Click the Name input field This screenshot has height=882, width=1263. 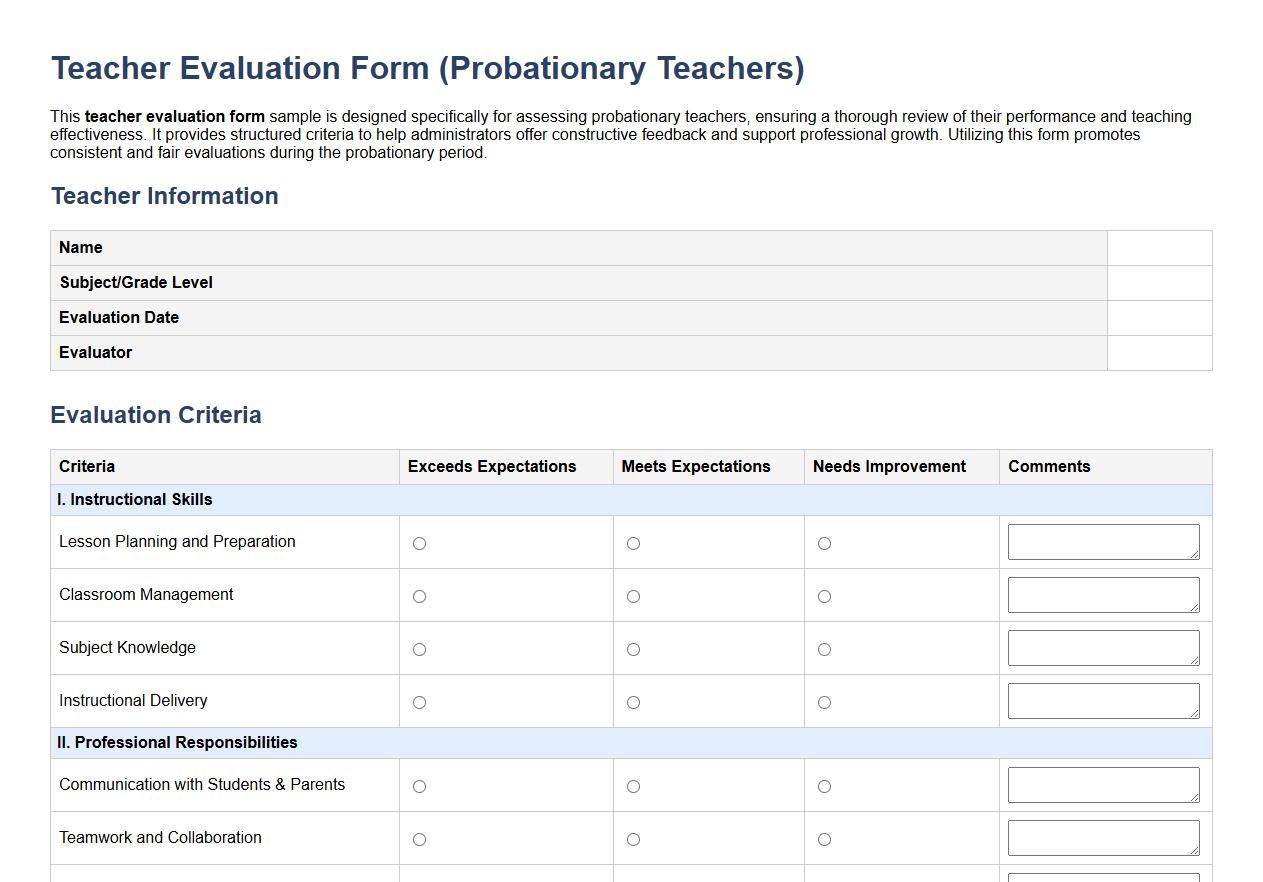tap(1158, 248)
